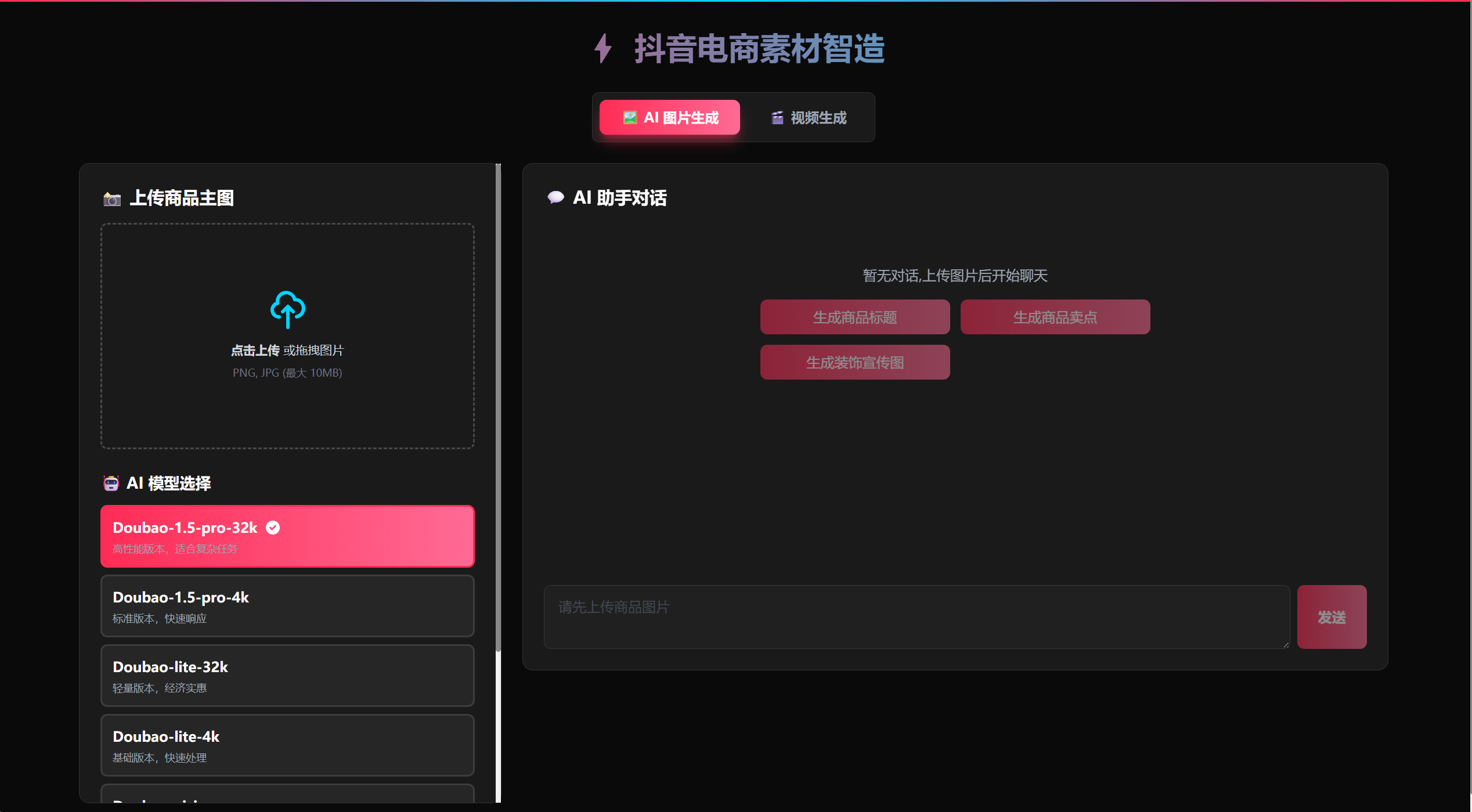Click the left panel vertical scrollbar
Viewport: 1472px width, 812px height.
498,406
